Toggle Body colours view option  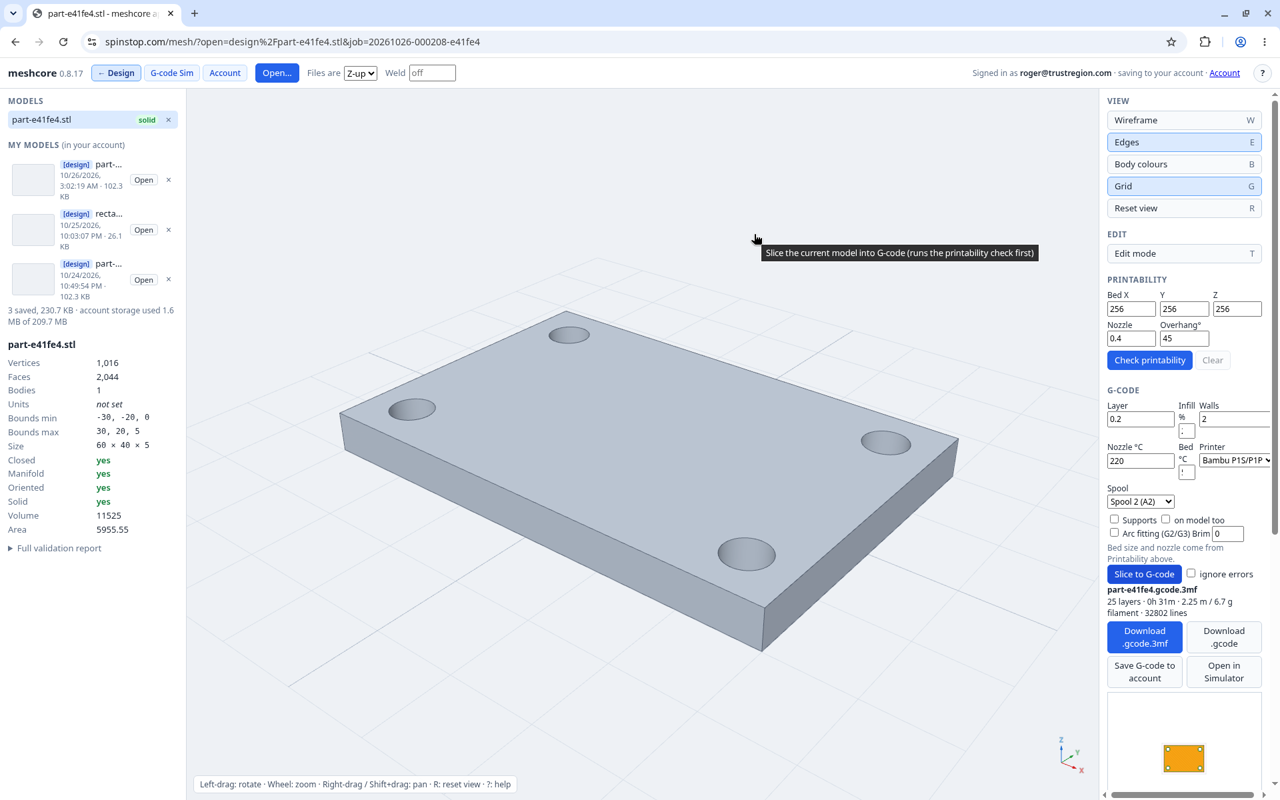click(x=1184, y=164)
